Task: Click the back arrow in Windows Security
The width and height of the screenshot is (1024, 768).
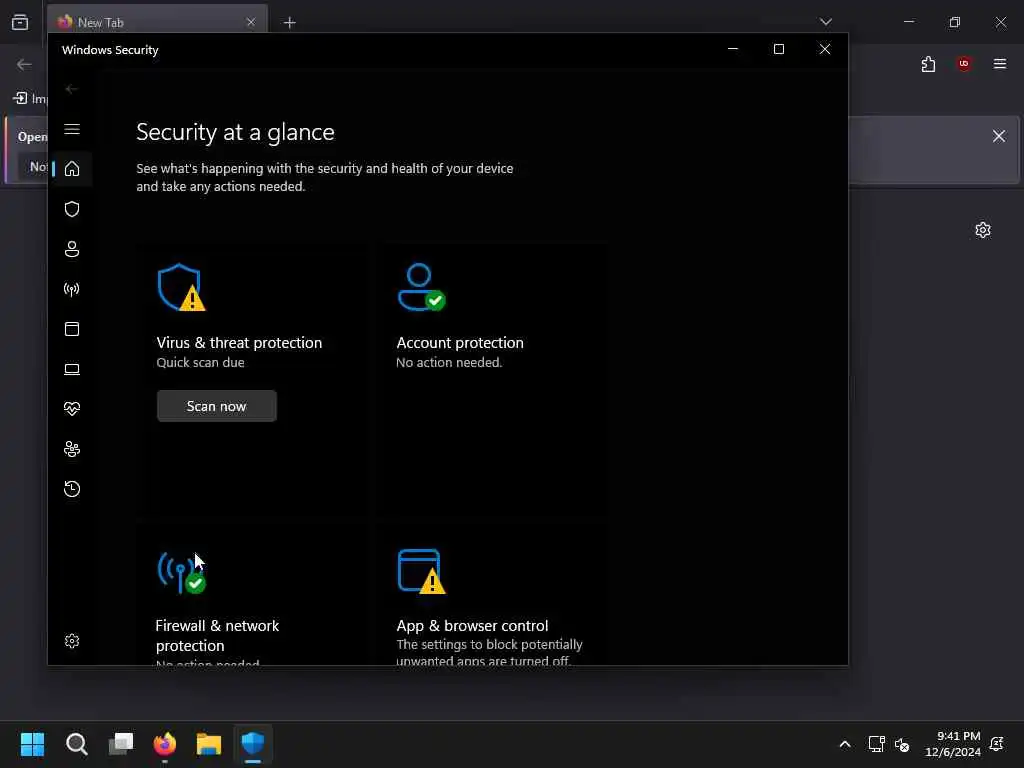Action: coord(72,89)
